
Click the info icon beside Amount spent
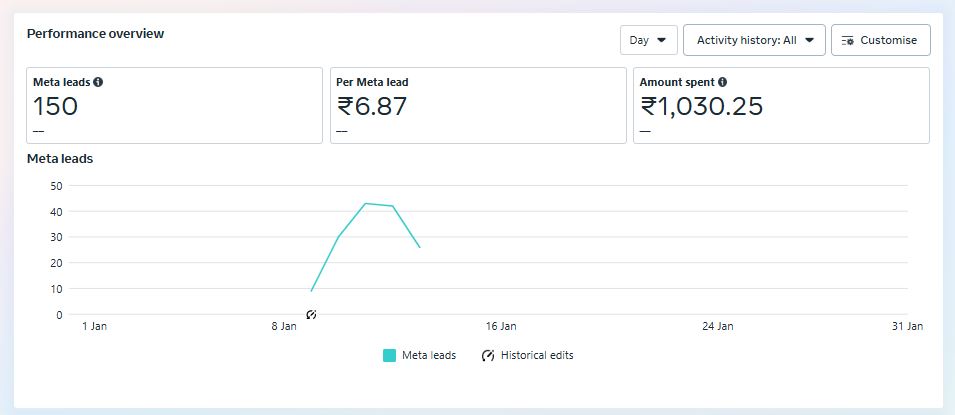click(x=722, y=82)
